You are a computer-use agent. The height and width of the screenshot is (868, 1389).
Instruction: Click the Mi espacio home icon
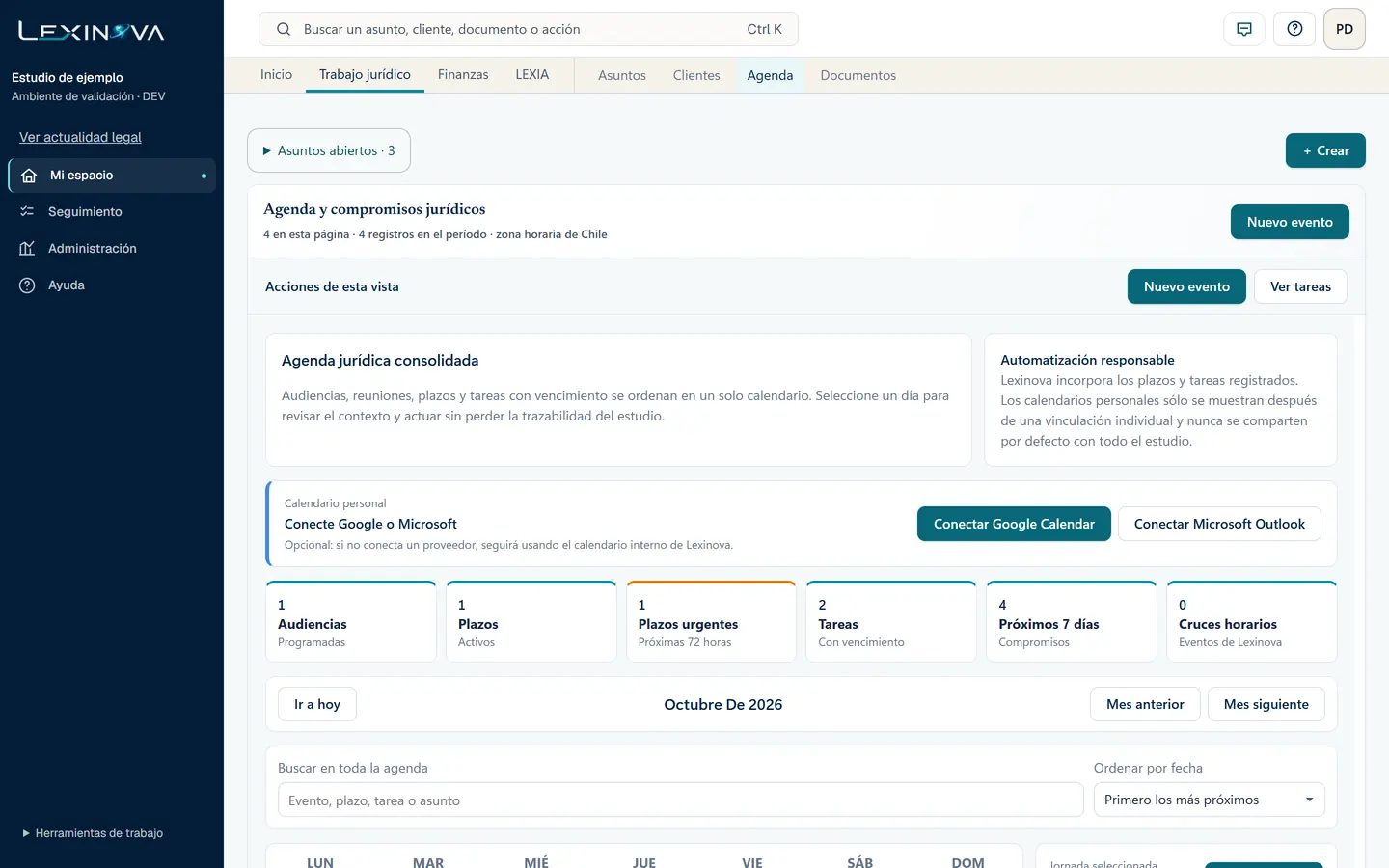coord(29,176)
